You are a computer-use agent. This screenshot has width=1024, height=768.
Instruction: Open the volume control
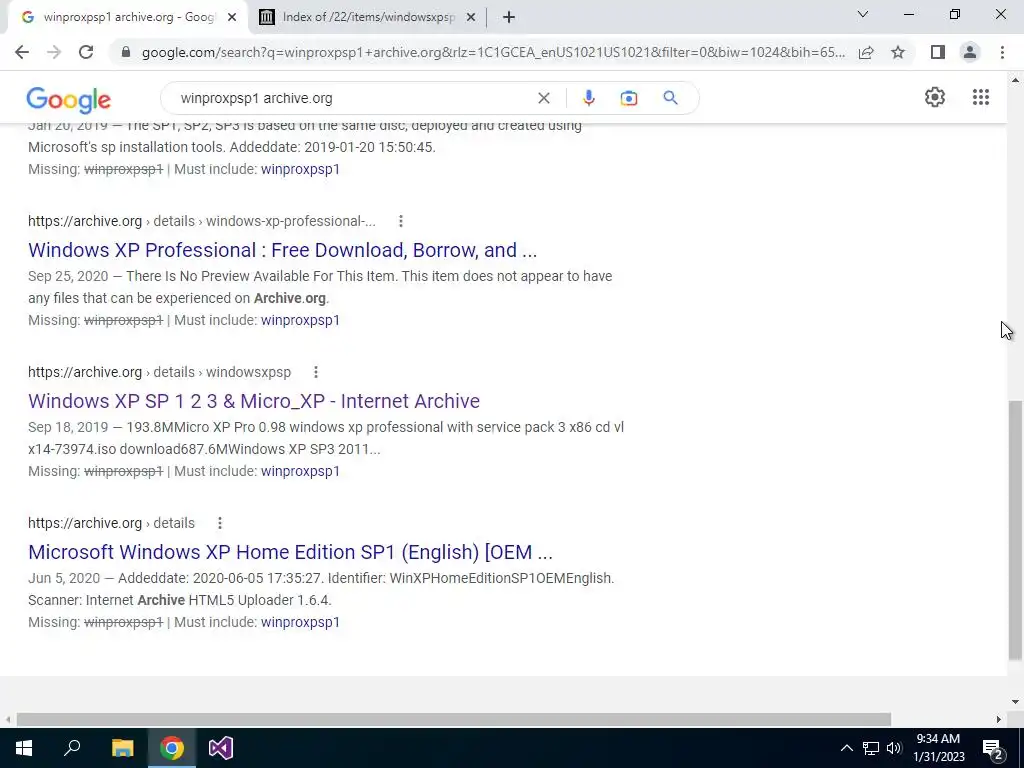tap(893, 748)
